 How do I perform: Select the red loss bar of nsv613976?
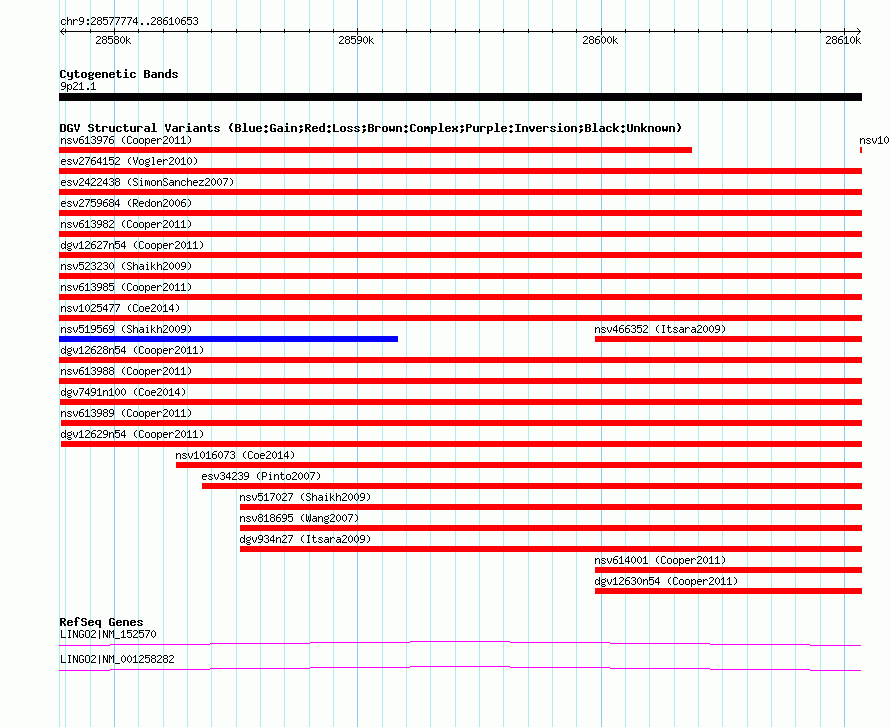pyautogui.click(x=375, y=150)
